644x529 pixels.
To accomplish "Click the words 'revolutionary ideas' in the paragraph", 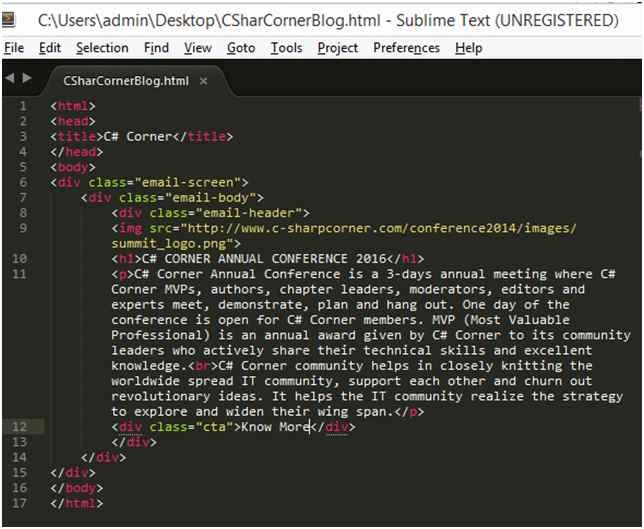I will click(x=184, y=397).
